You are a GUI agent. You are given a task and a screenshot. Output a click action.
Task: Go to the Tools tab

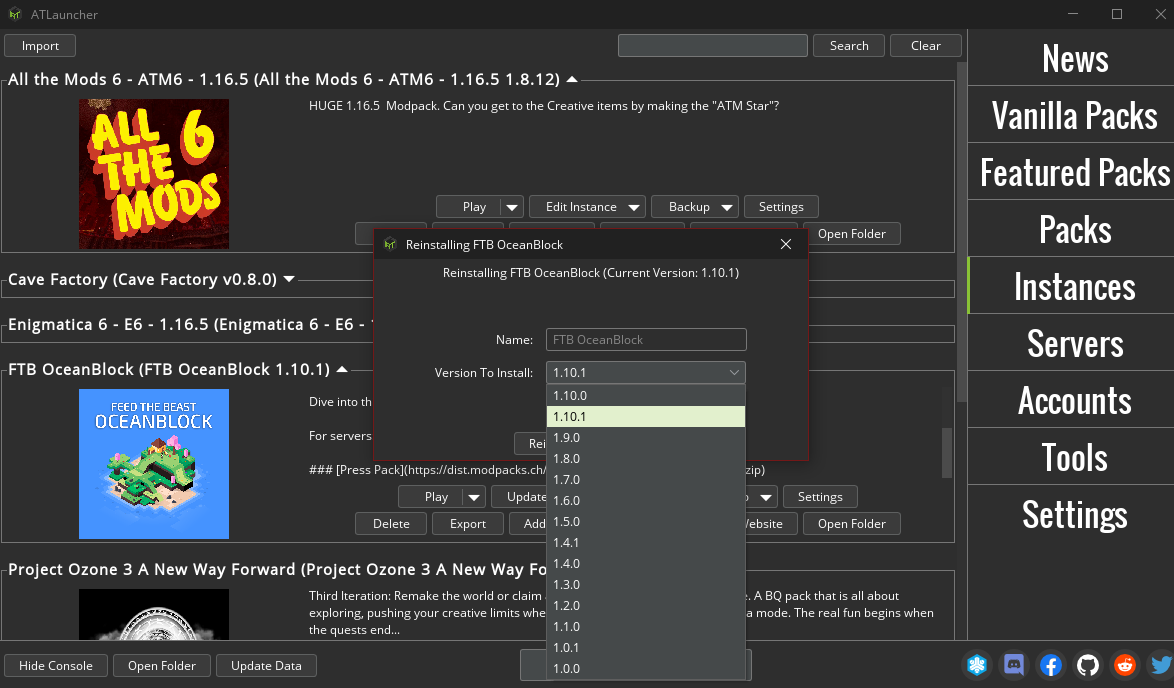pyautogui.click(x=1071, y=456)
